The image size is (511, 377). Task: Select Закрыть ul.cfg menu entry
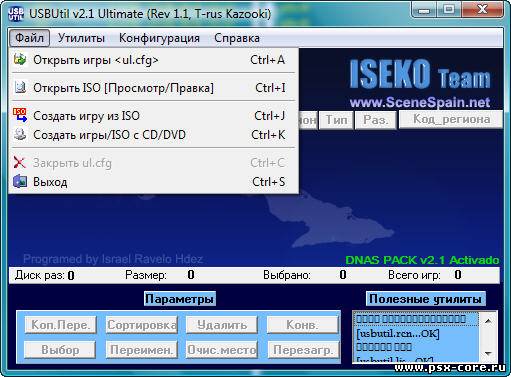(153, 163)
